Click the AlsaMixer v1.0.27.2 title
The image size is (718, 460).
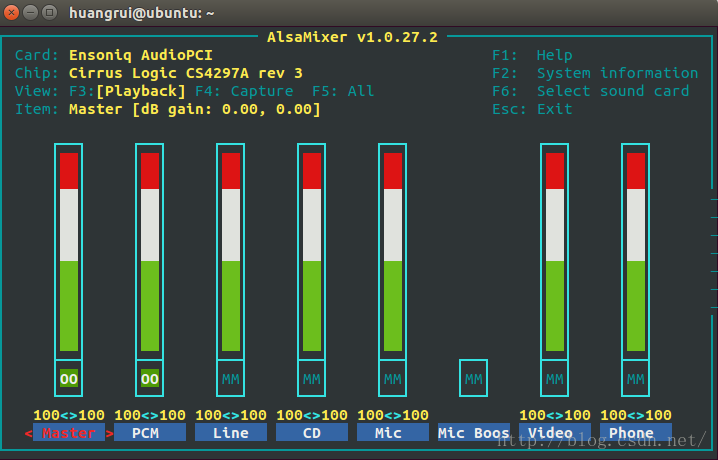coord(352,37)
